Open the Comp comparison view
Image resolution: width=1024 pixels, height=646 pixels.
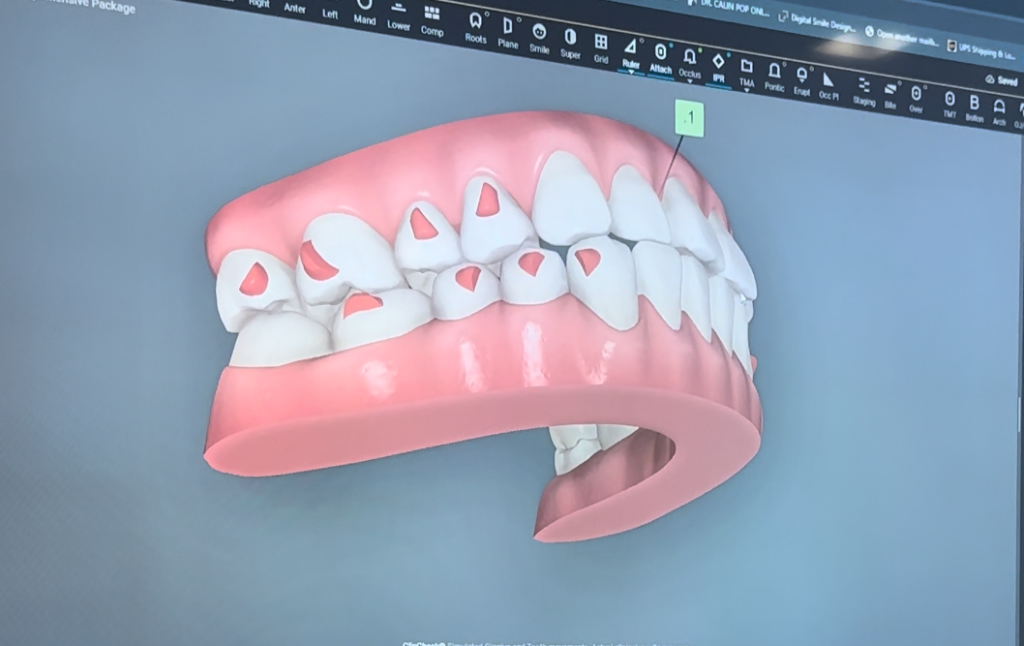432,22
